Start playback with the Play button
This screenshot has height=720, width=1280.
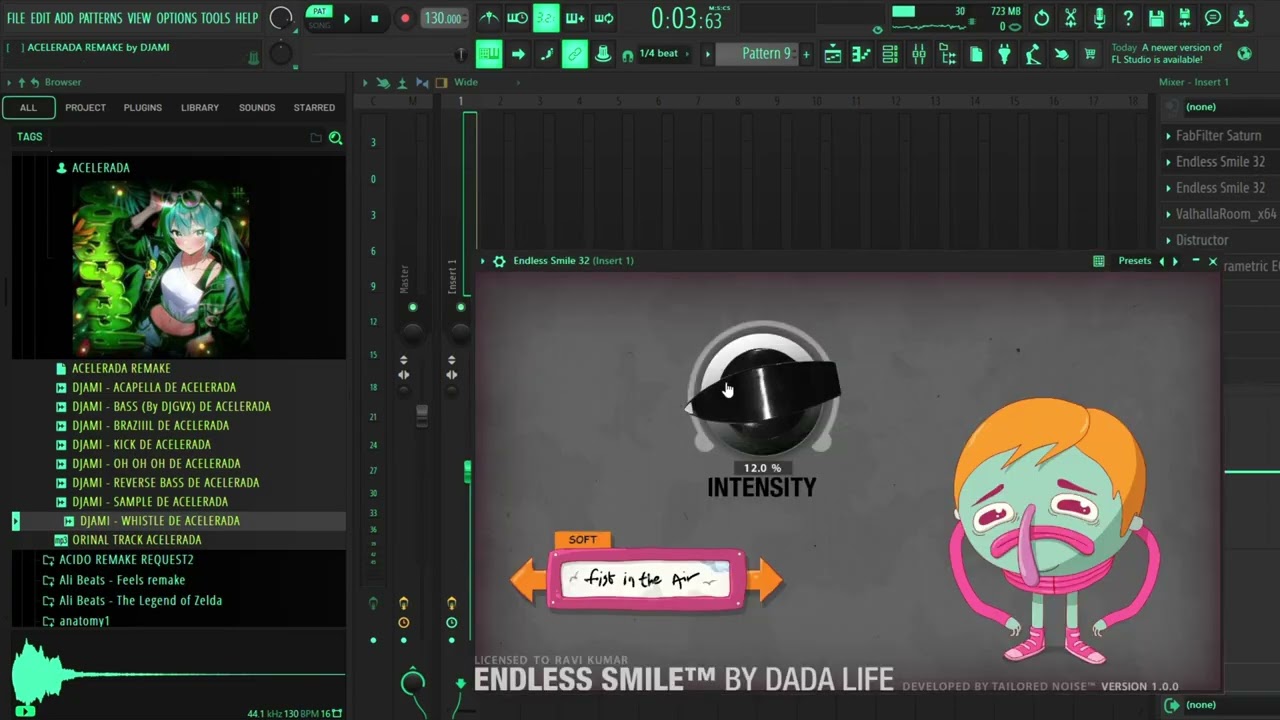346,18
